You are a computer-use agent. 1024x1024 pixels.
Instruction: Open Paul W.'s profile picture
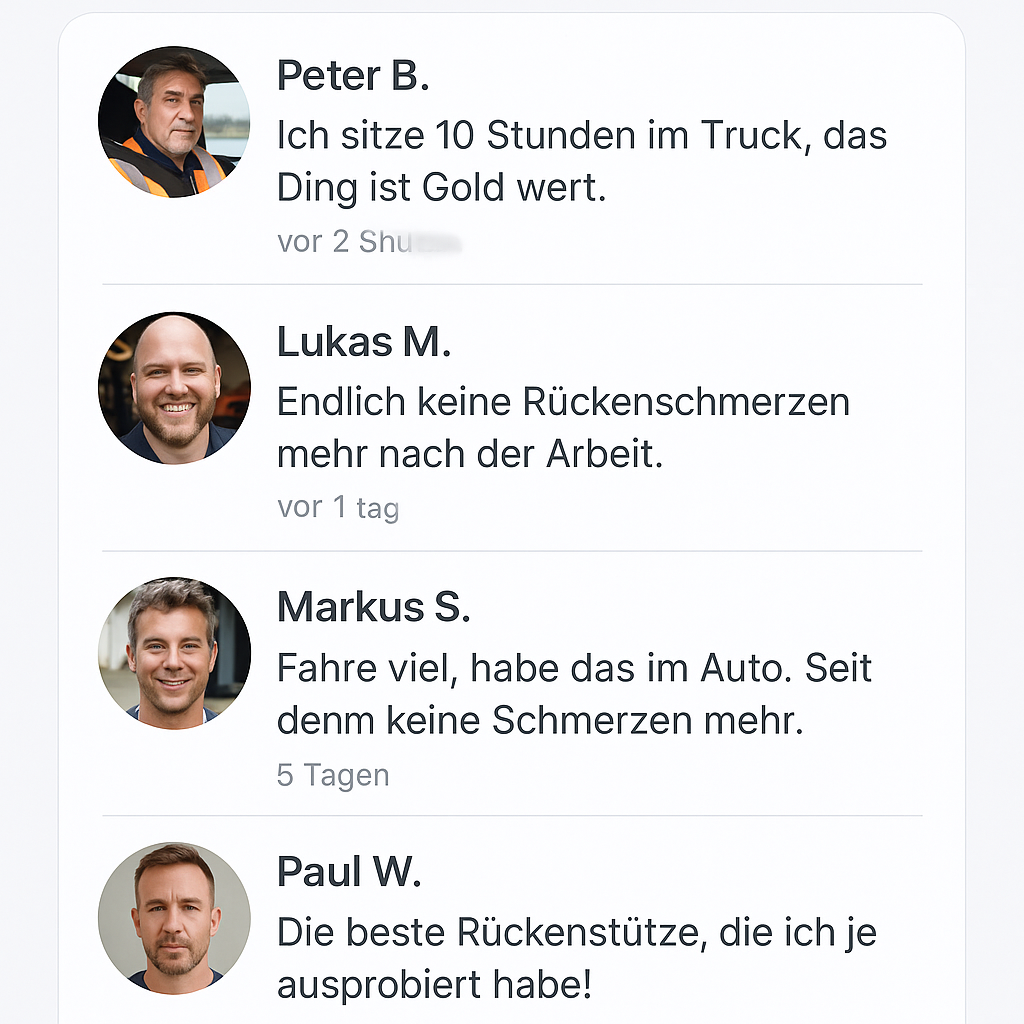174,918
